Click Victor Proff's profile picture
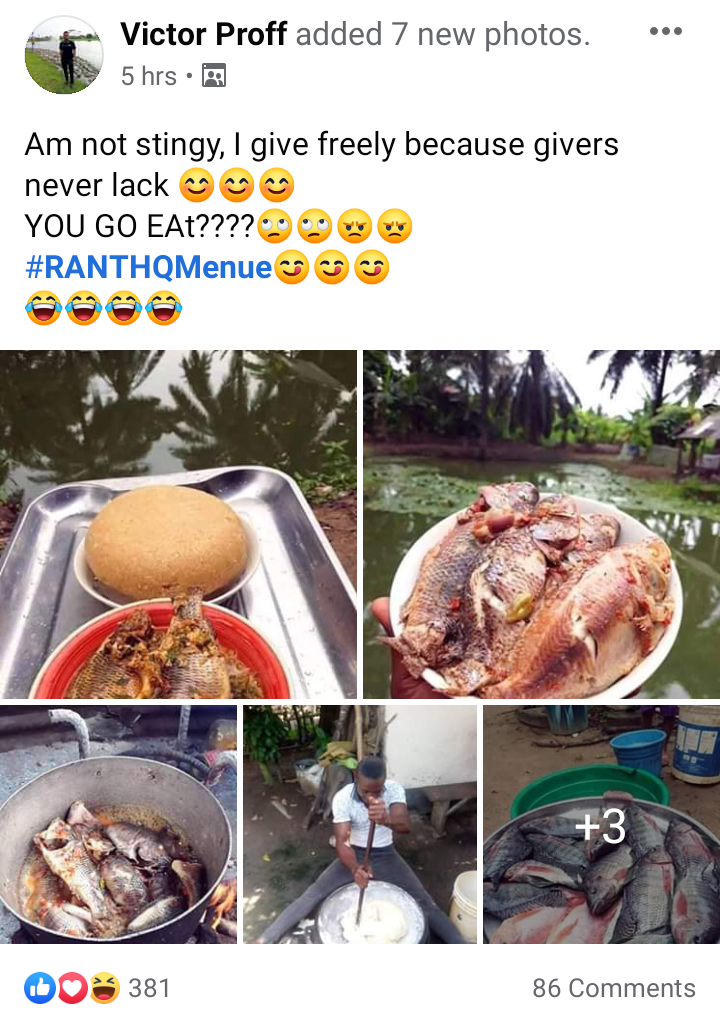Screen dimensions: 720x1019 tap(64, 55)
